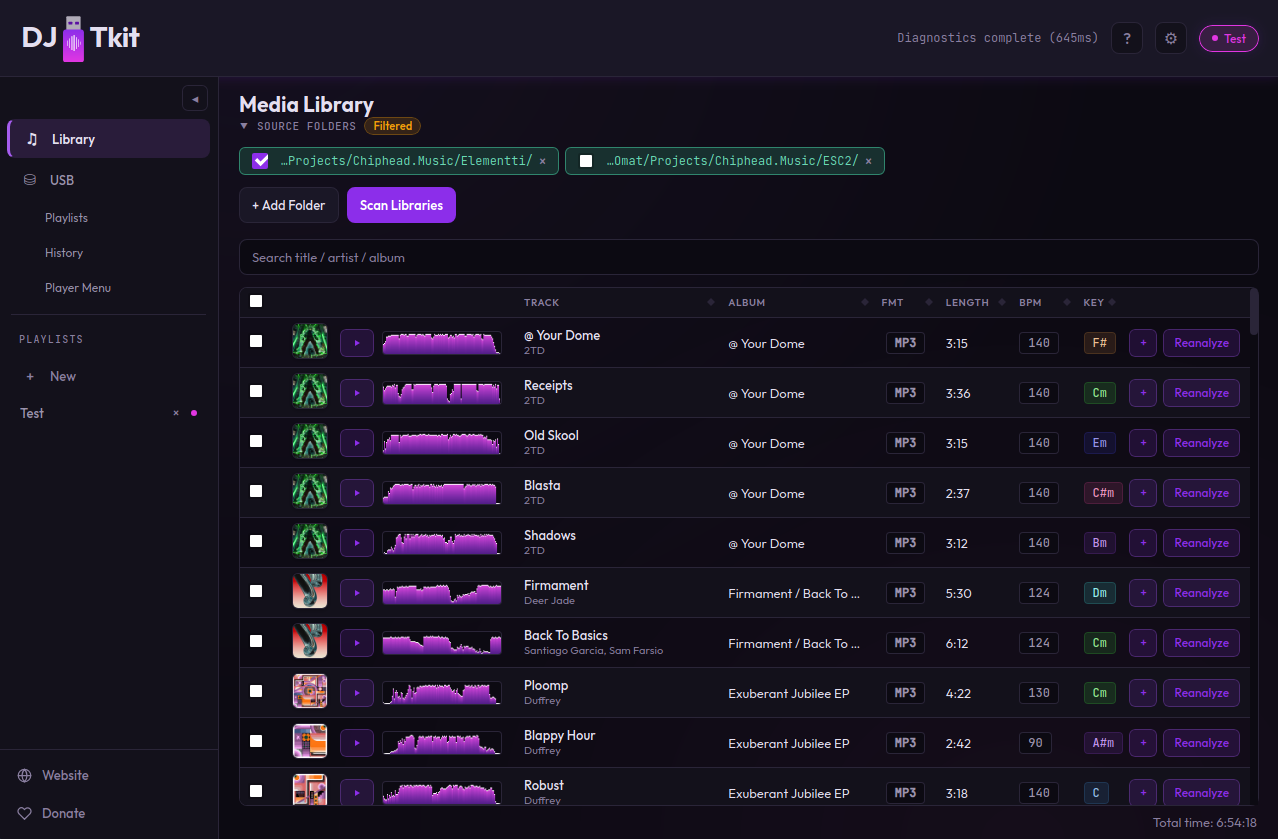This screenshot has height=839, width=1278.
Task: Add Old Skool using its plus button
Action: point(1143,443)
